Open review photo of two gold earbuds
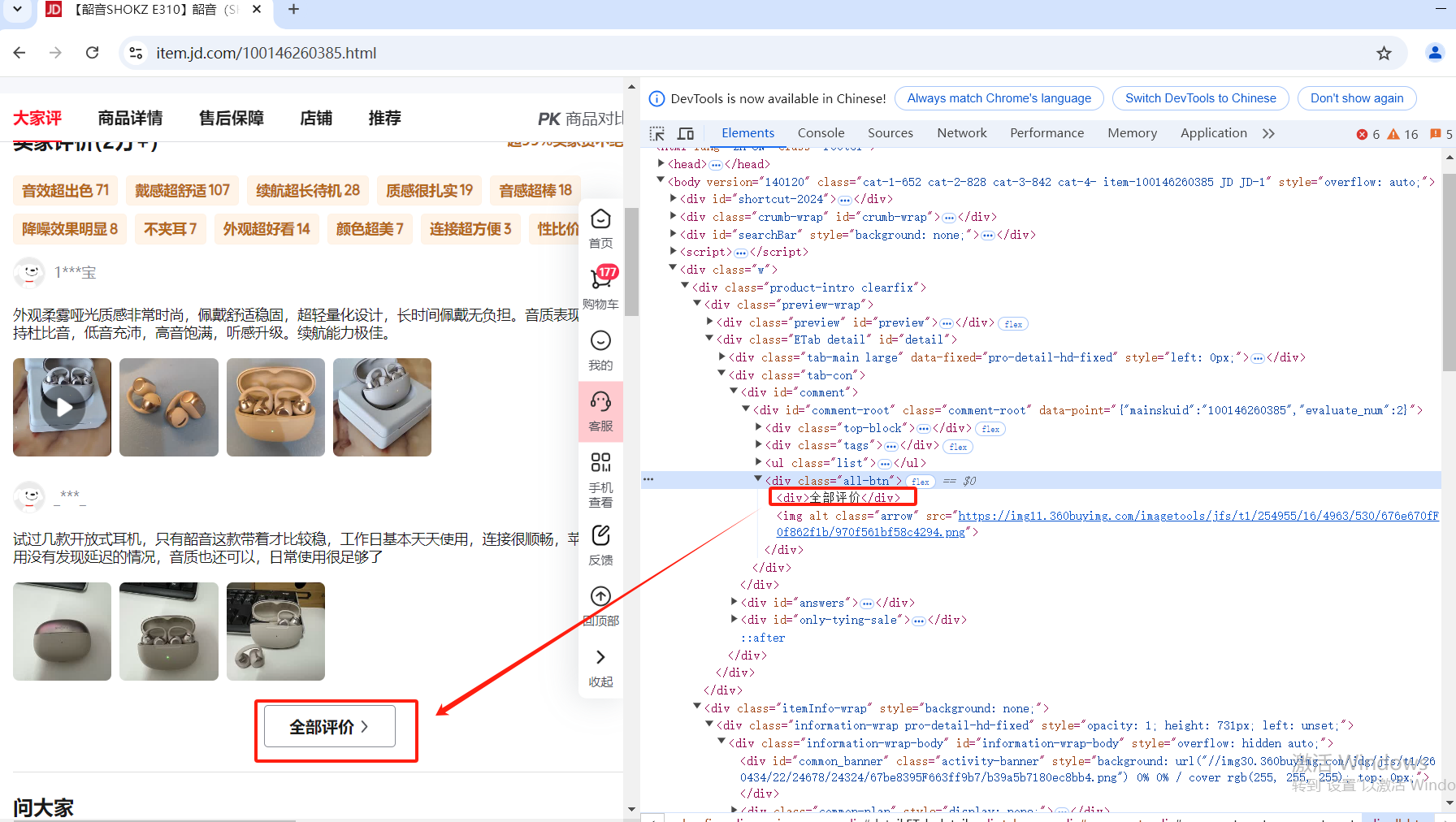Screen dimensions: 1456x822 (x=169, y=407)
